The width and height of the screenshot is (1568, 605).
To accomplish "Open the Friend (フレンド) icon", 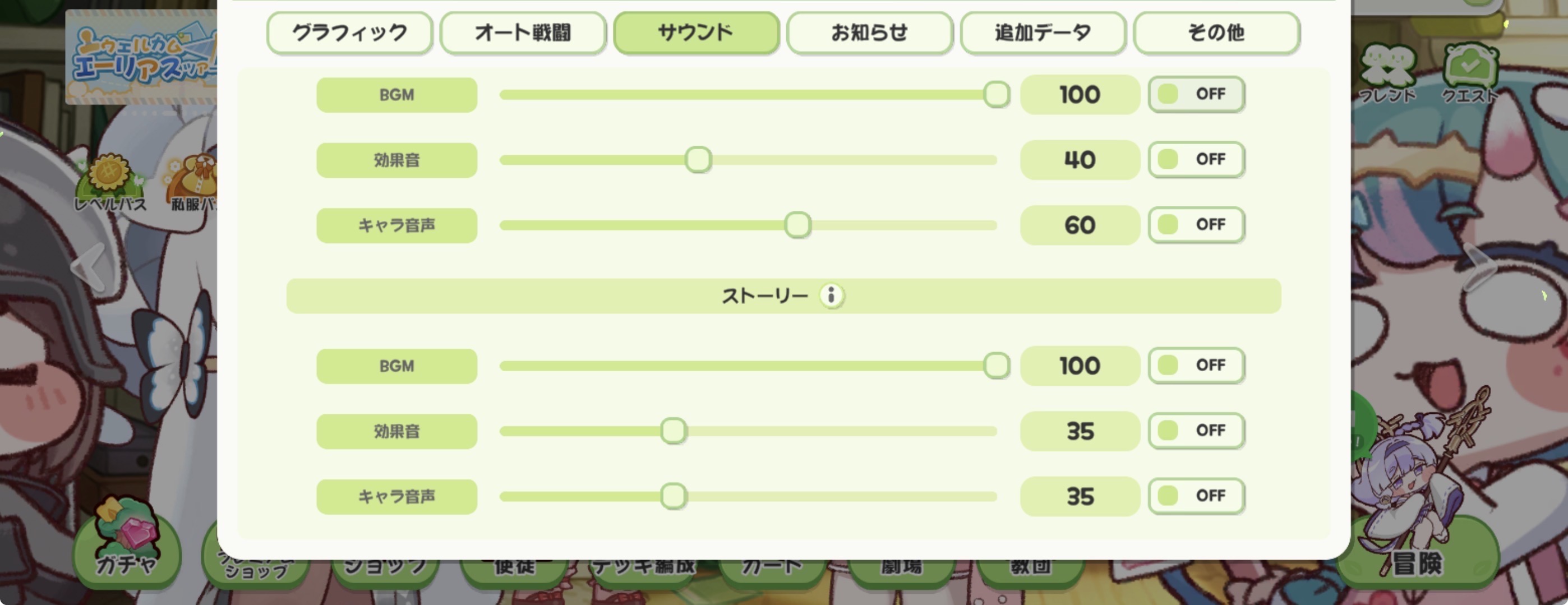I will 1387,72.
